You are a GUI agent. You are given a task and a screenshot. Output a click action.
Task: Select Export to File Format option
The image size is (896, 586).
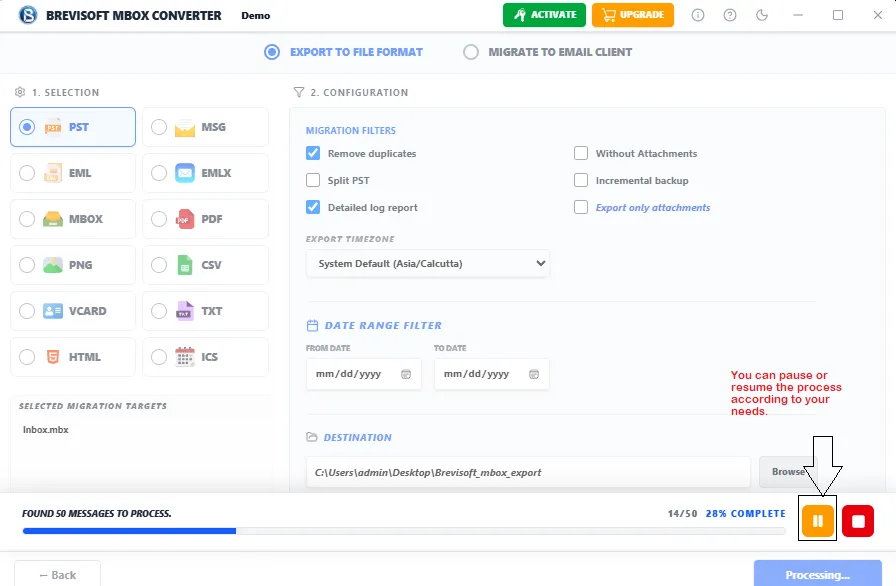coord(343,52)
